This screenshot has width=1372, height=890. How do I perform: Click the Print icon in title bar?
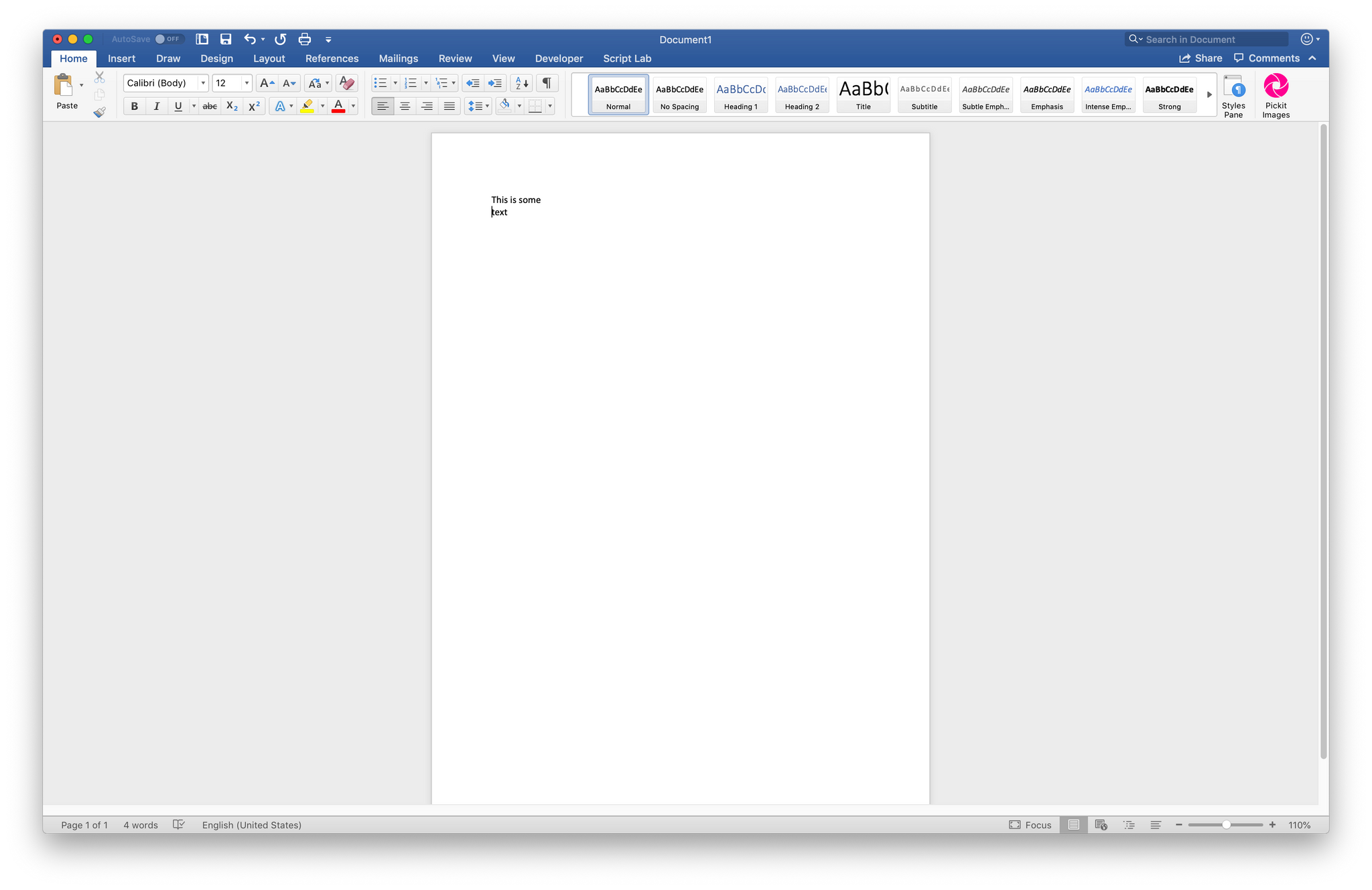[x=305, y=40]
